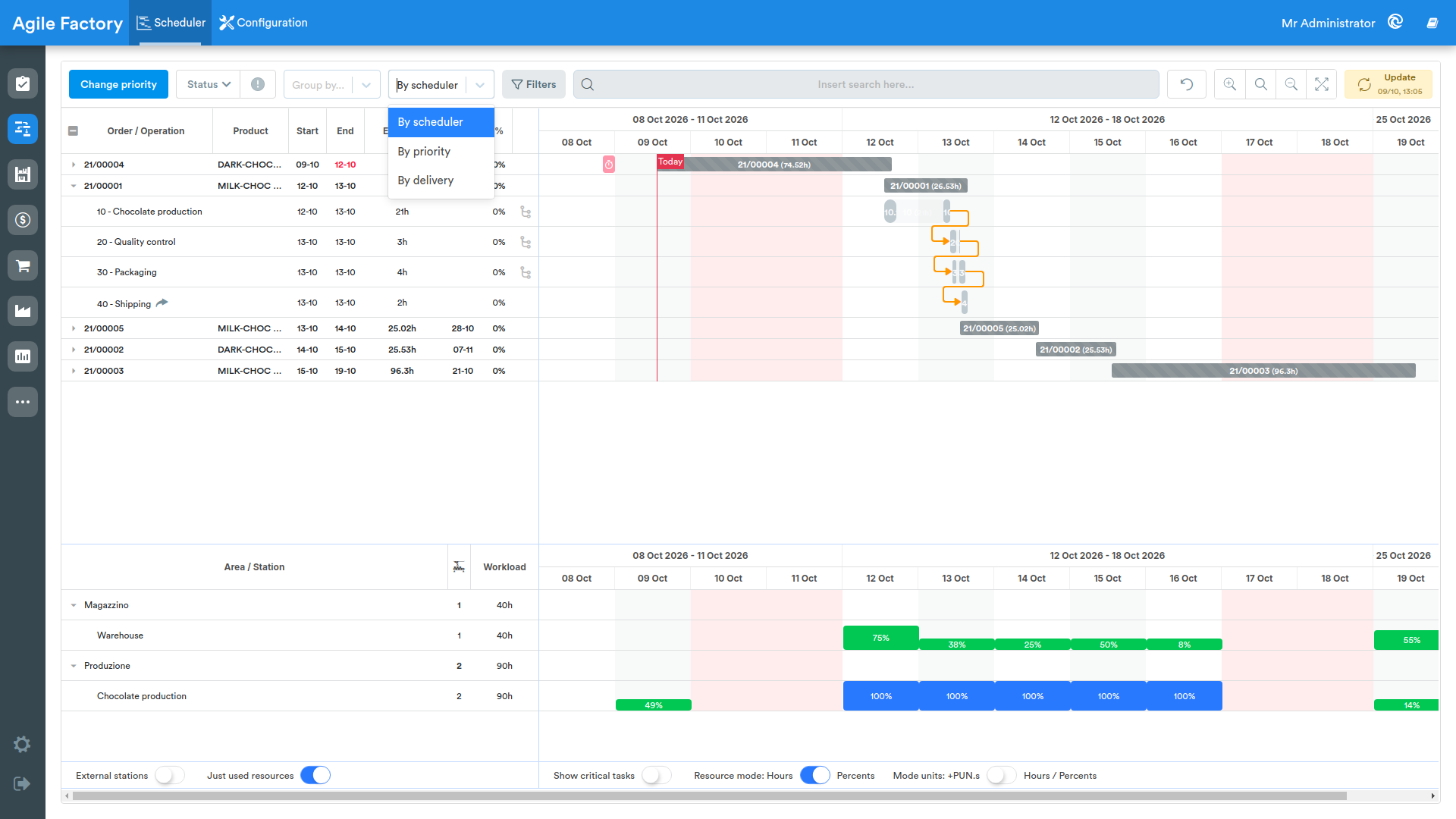The width and height of the screenshot is (1456, 819).
Task: Expand order 21/00005 row
Action: (74, 328)
